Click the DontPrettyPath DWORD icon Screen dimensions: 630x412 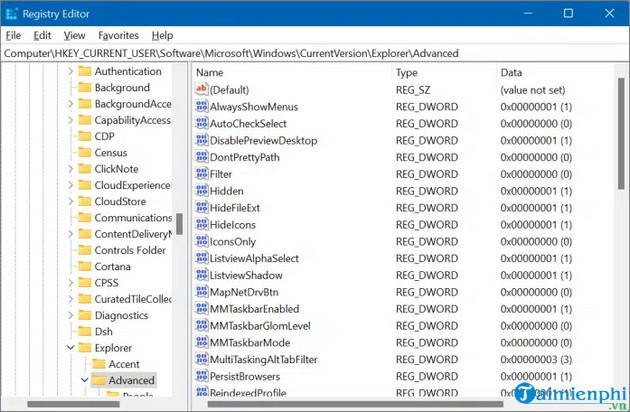pos(201,157)
